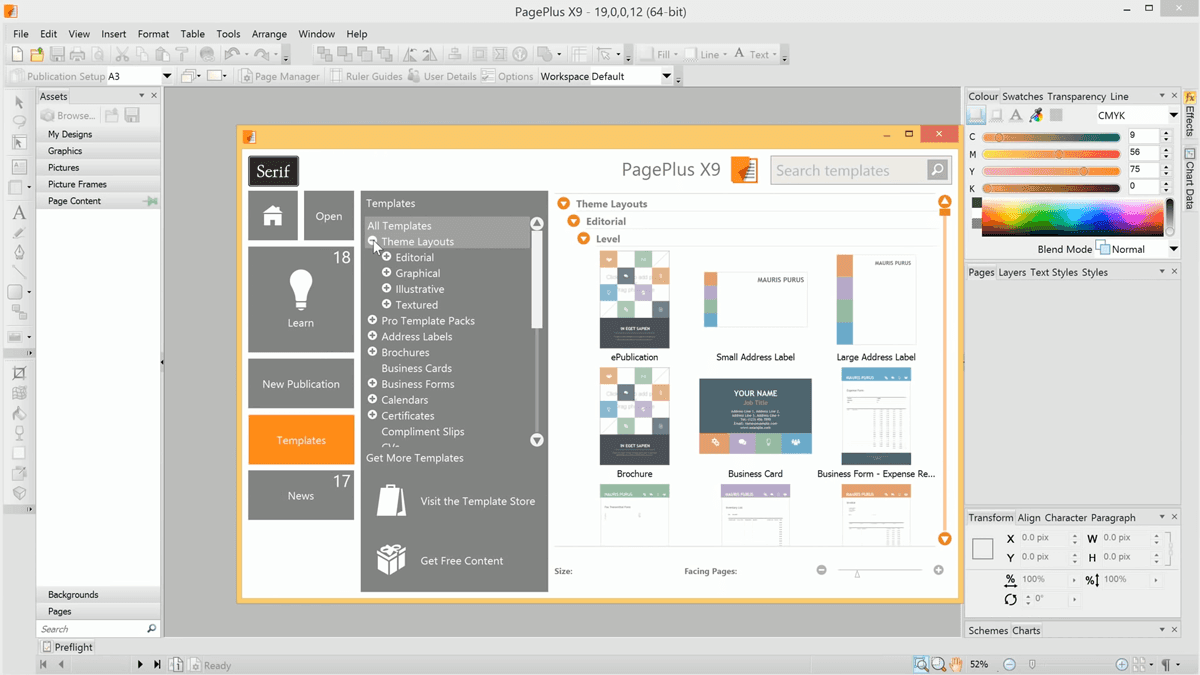The height and width of the screenshot is (675, 1200).
Task: Collapse the Level section in template preview
Action: 584,239
